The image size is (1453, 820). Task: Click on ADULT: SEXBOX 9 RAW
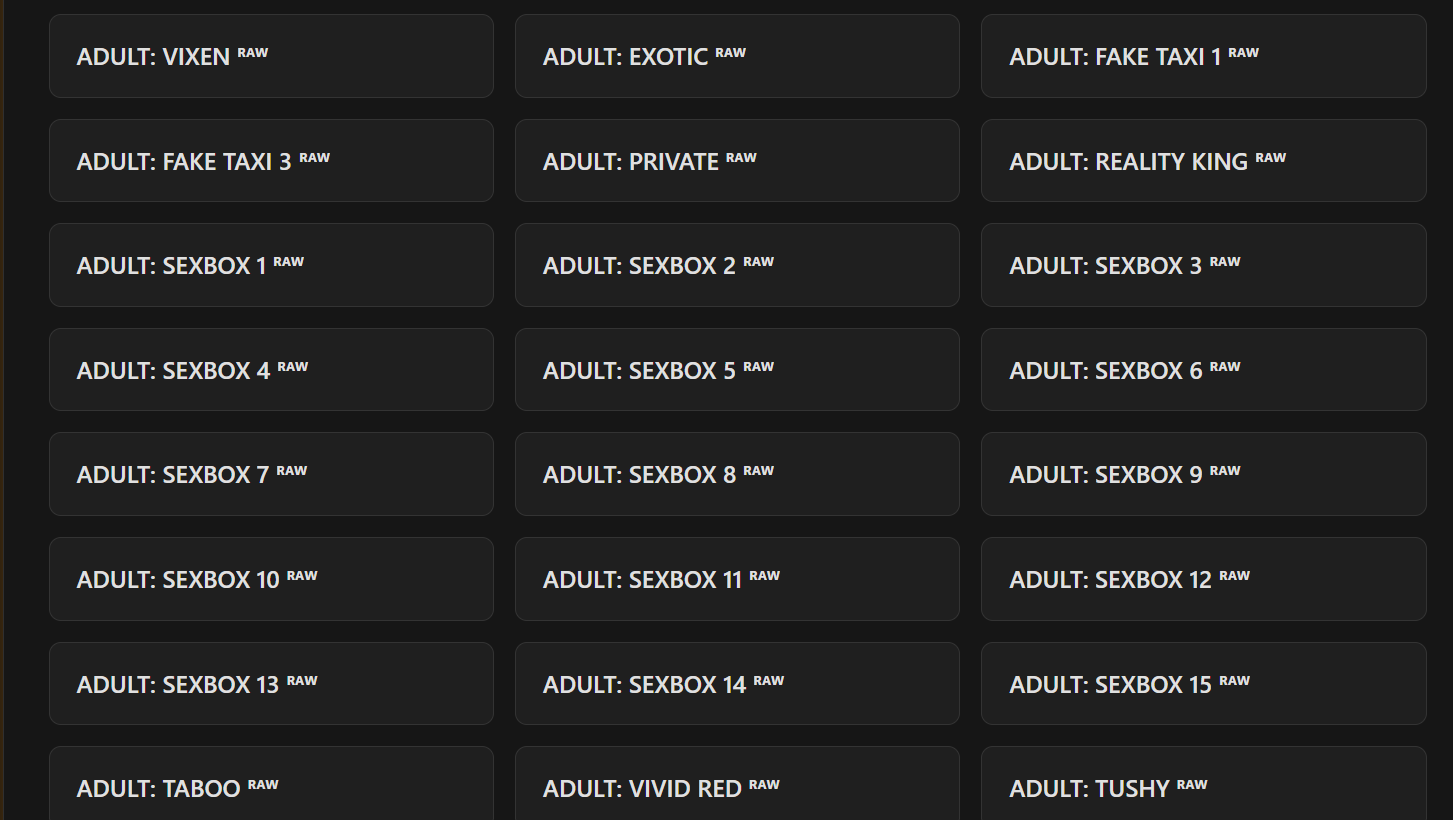tap(1203, 474)
